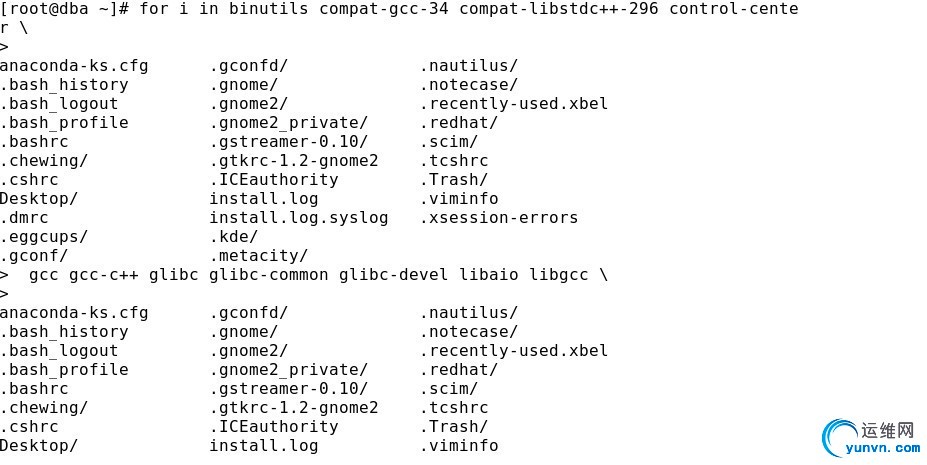Click .metacity/ directory name

(260, 256)
